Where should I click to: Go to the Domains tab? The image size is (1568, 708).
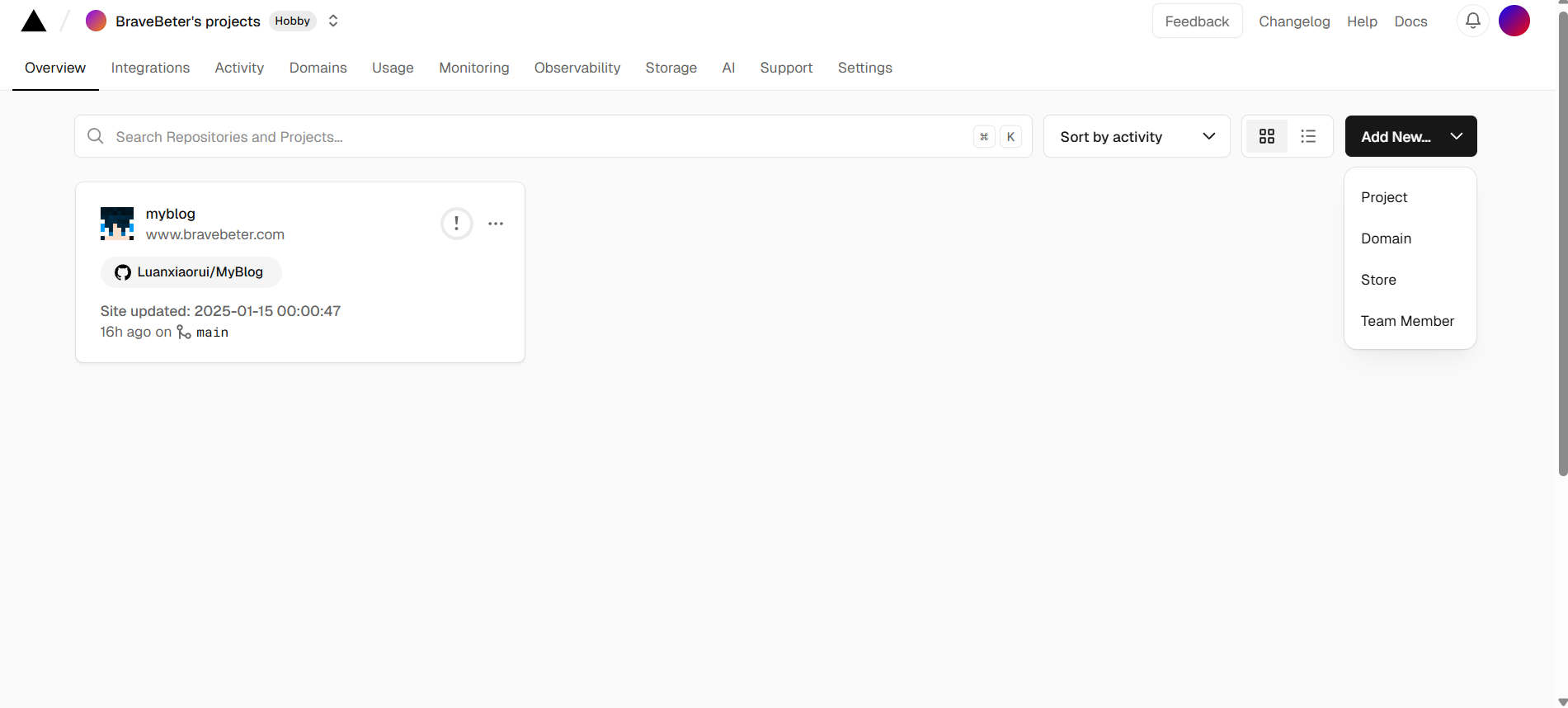point(318,68)
